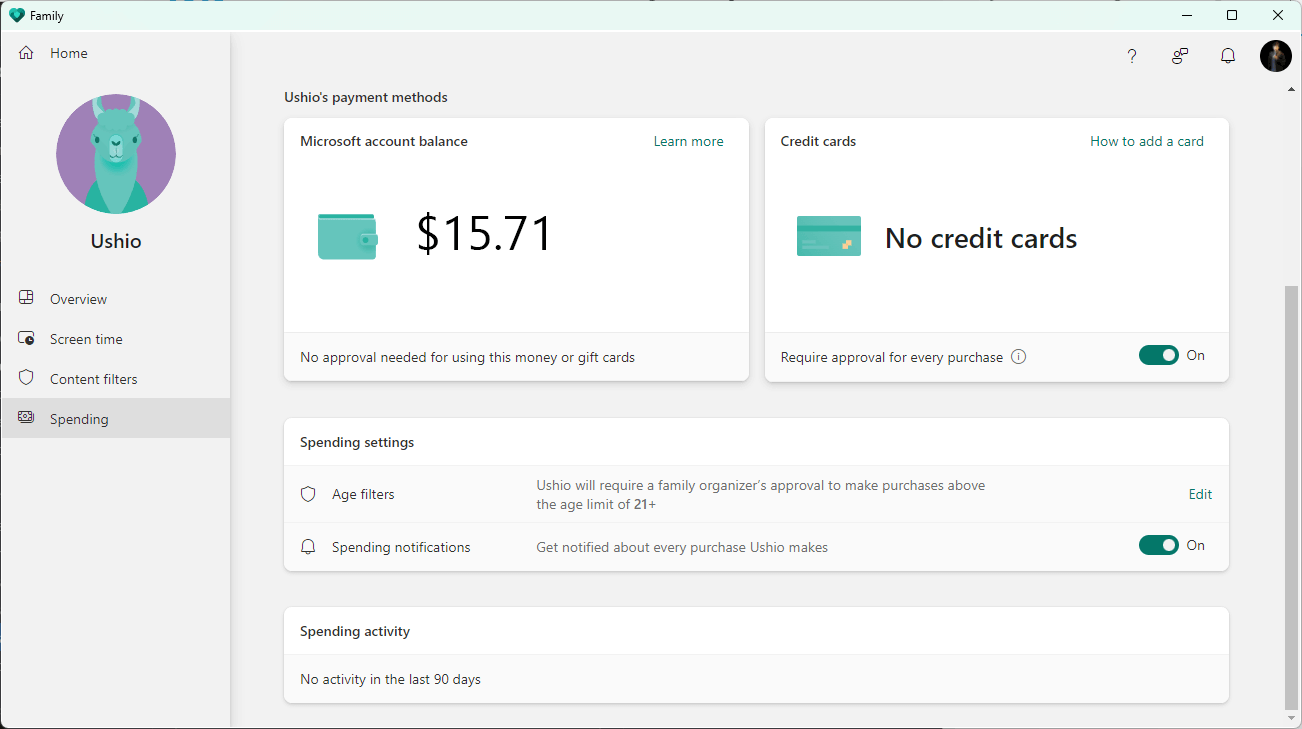
Task: Minimize the Family window
Action: click(x=1186, y=15)
